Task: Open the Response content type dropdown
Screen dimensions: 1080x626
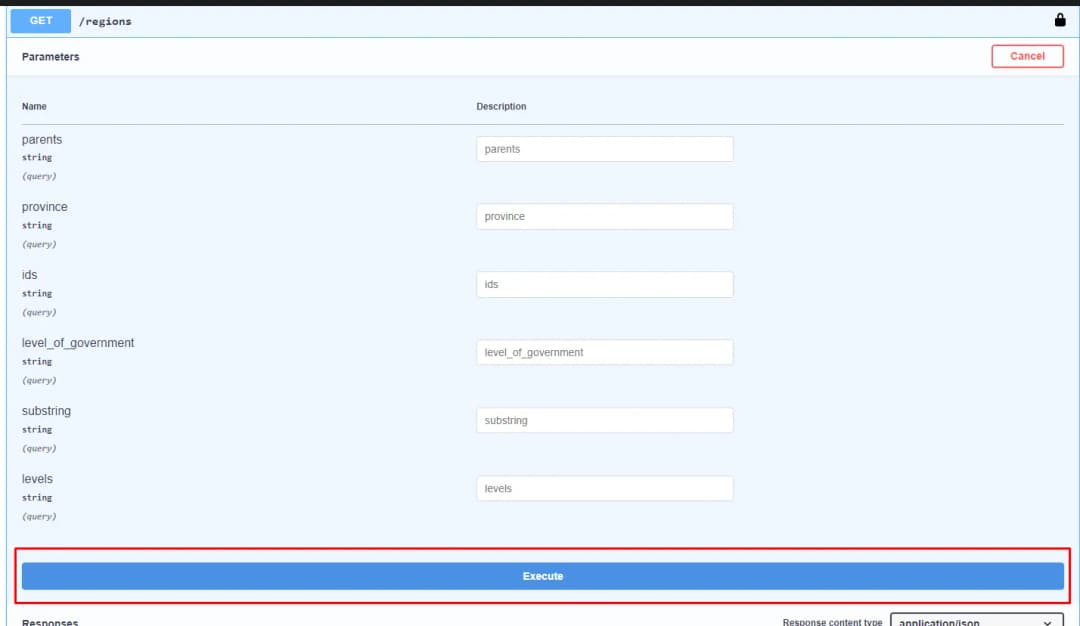Action: (976, 621)
